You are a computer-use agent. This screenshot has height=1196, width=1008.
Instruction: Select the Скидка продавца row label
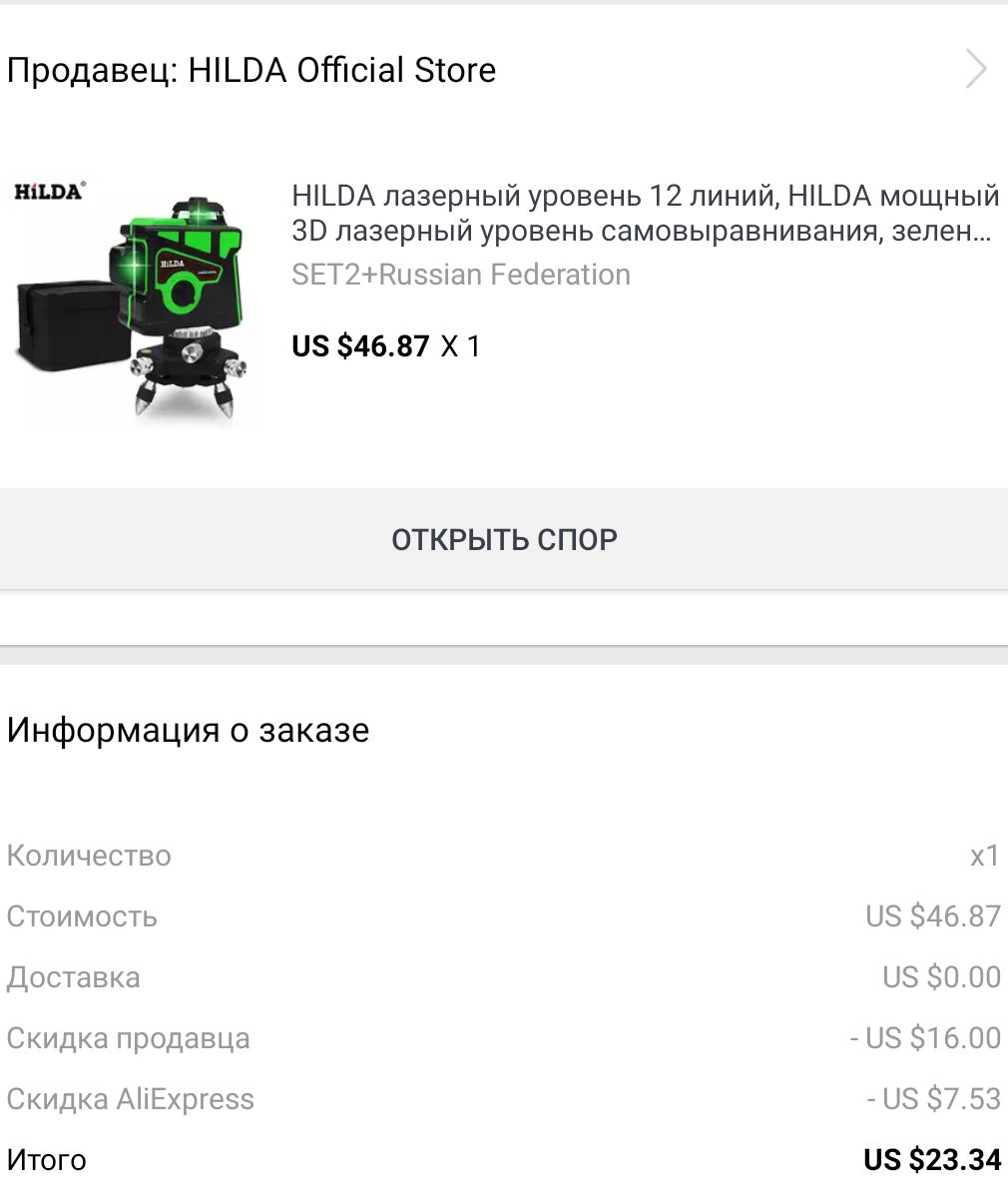pyautogui.click(x=128, y=1038)
